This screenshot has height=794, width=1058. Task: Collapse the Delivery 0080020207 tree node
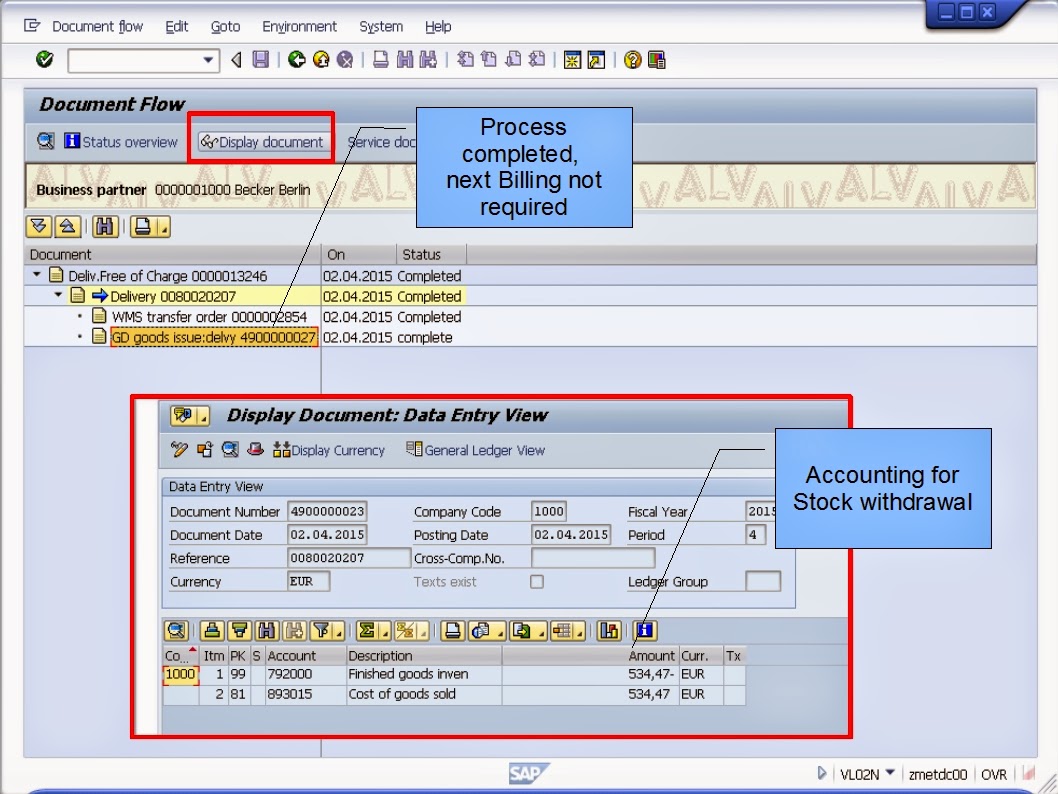tap(60, 295)
